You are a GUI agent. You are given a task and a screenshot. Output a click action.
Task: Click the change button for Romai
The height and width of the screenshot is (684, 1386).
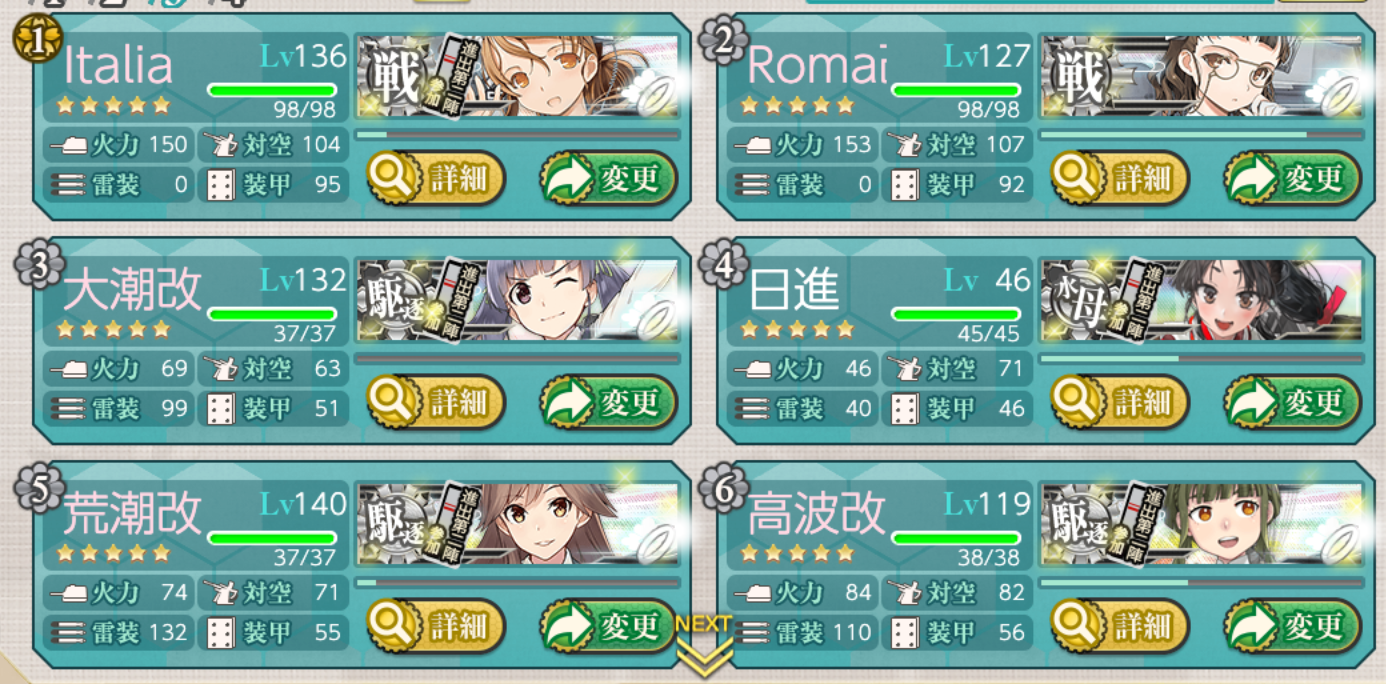[1294, 179]
